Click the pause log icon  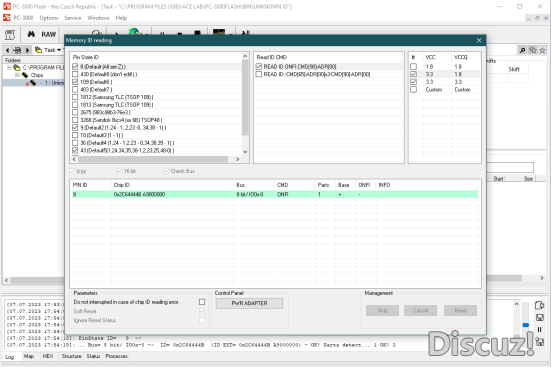[539, 330]
